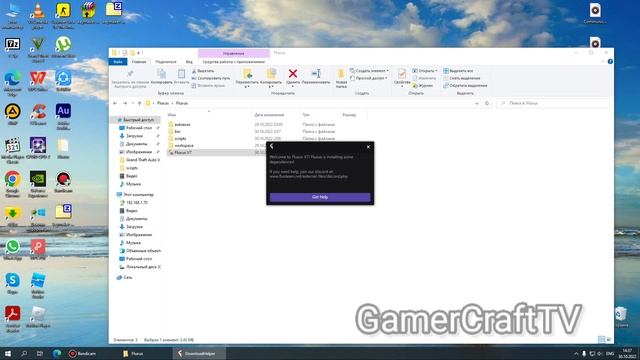The width and height of the screenshot is (640, 360).
Task: Open GeForce Experience desktop icon
Action: (x=38, y=184)
